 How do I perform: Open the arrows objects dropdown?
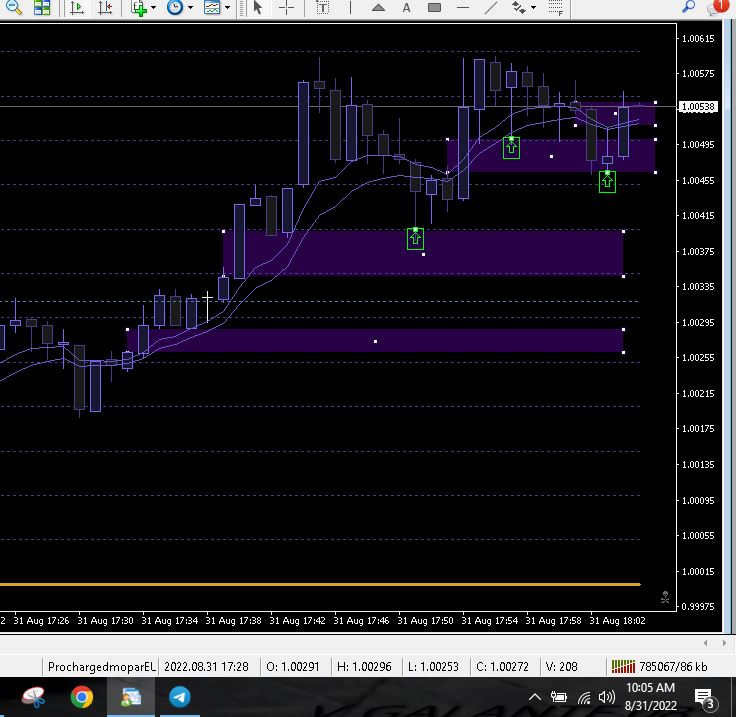click(533, 8)
